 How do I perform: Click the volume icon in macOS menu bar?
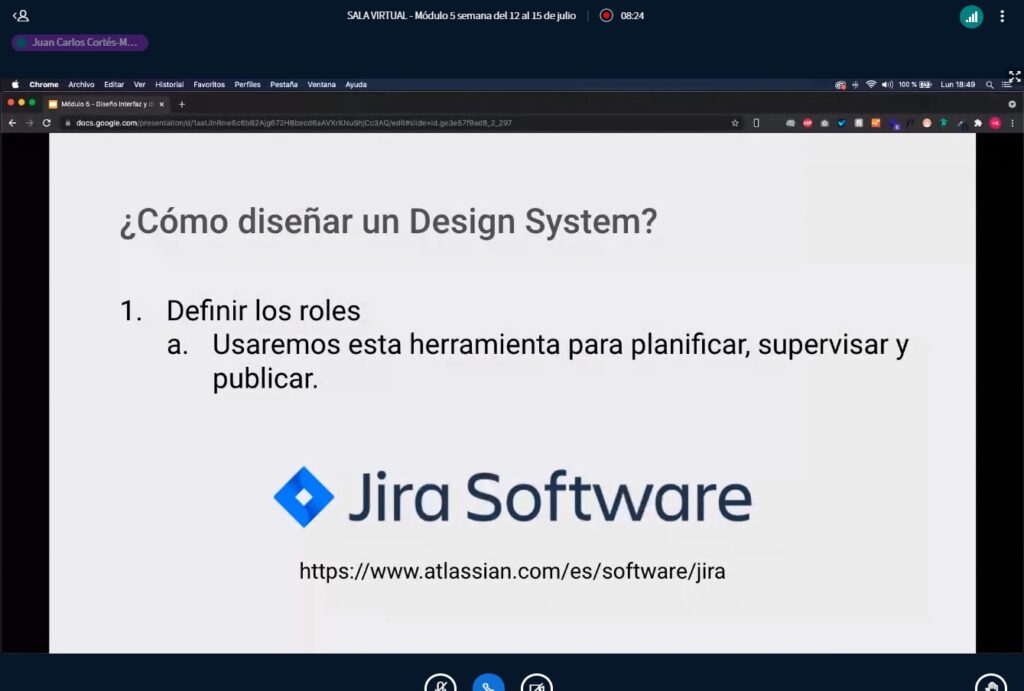(x=887, y=84)
